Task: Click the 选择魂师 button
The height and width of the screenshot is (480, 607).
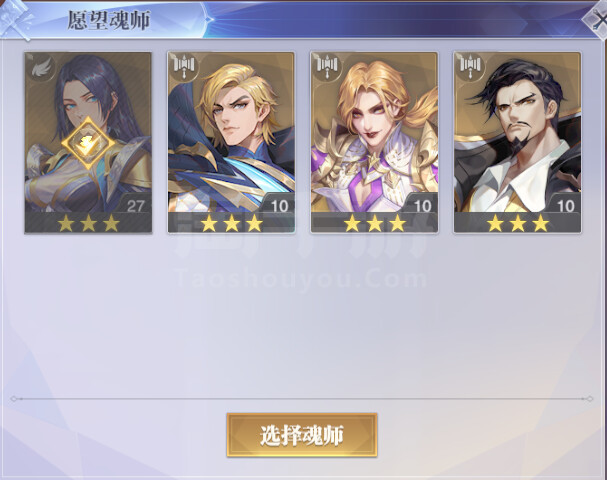Action: (302, 435)
